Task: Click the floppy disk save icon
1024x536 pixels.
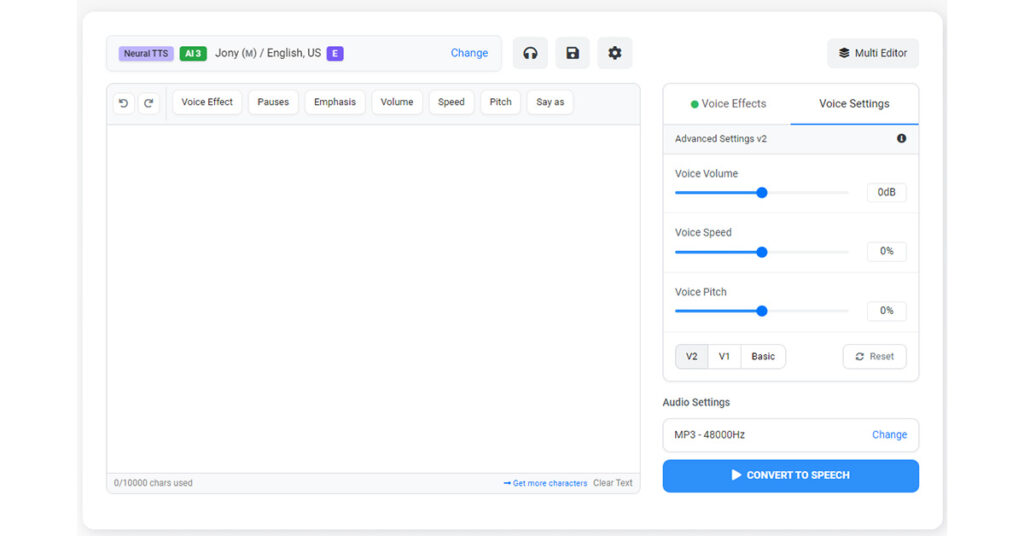Action: tap(572, 53)
